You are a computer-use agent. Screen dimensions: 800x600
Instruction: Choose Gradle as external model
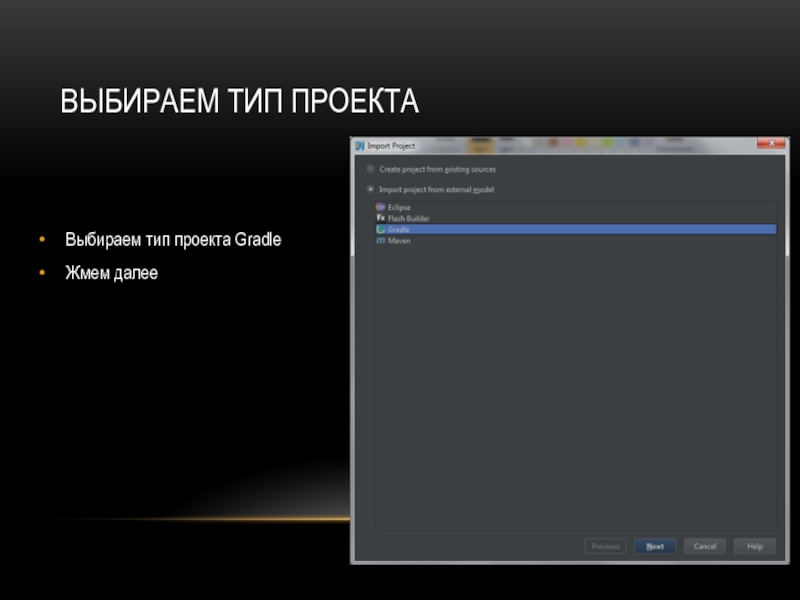pyautogui.click(x=576, y=230)
